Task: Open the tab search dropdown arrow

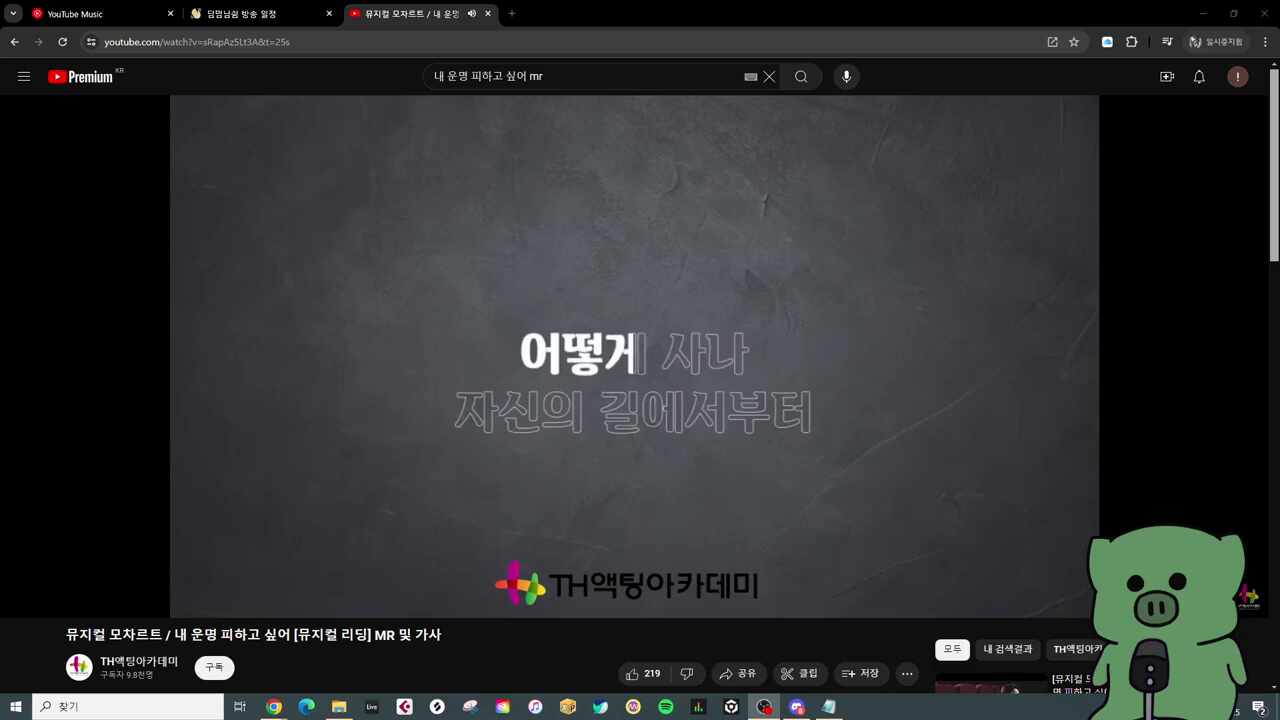Action: tap(14, 14)
